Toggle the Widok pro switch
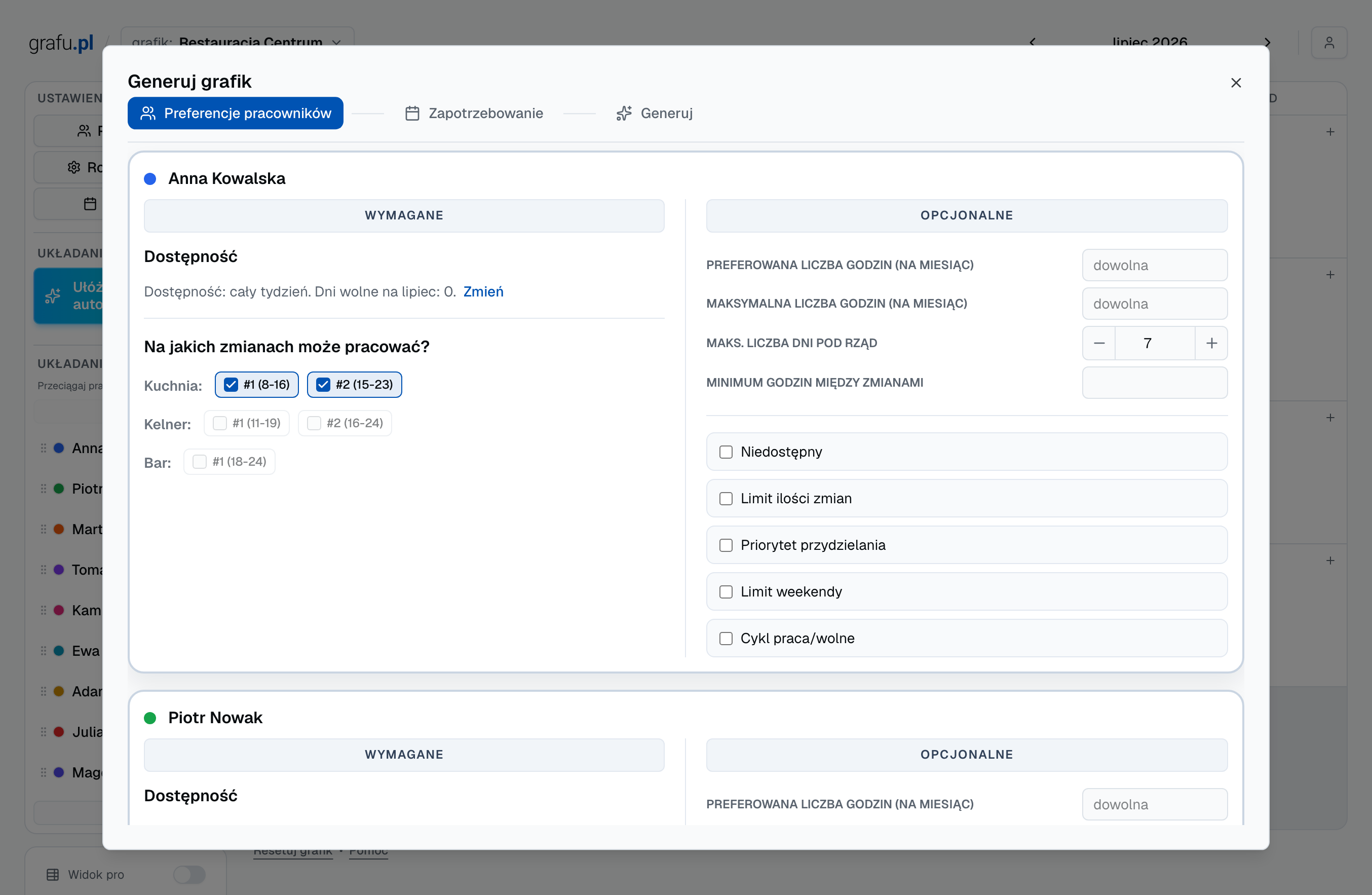The height and width of the screenshot is (895, 1372). coord(189,875)
